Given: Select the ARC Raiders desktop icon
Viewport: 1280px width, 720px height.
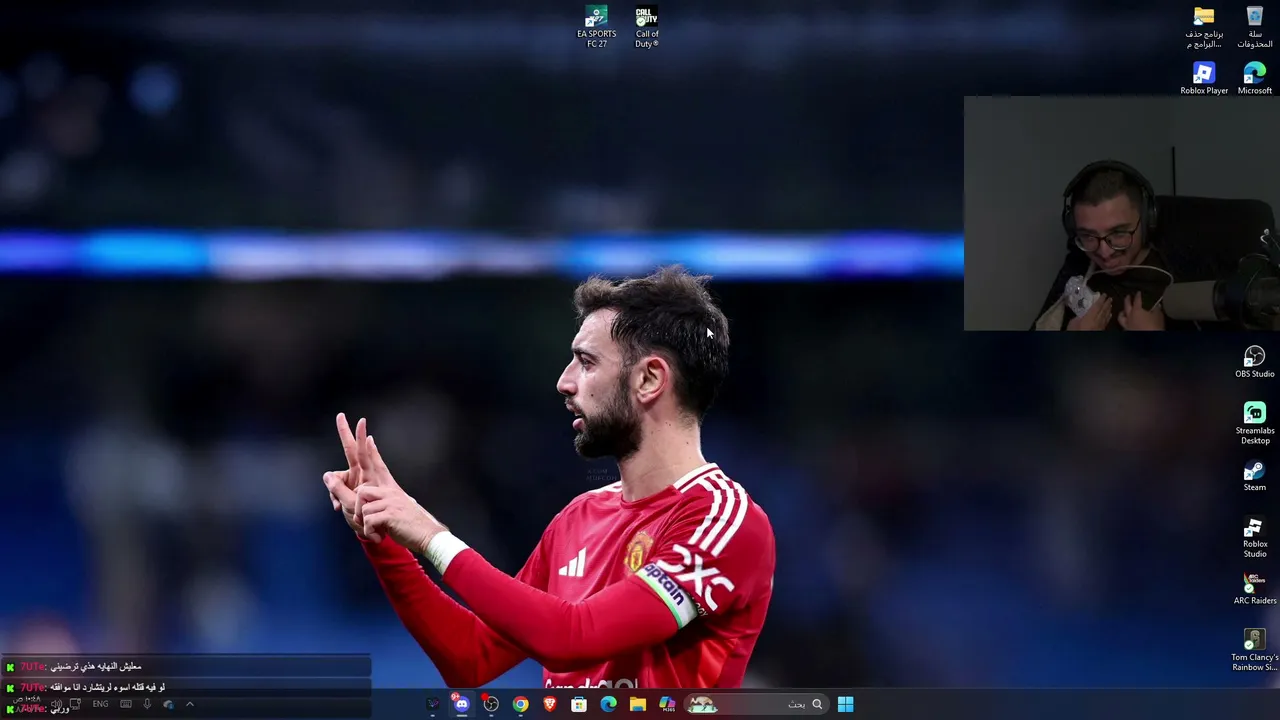Looking at the screenshot, I should coord(1255,589).
